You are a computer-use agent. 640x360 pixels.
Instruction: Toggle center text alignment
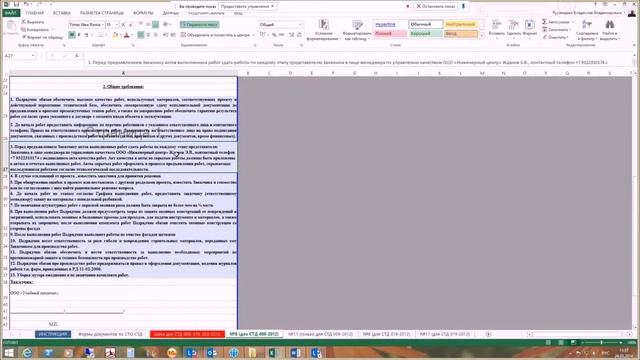[x=148, y=35]
